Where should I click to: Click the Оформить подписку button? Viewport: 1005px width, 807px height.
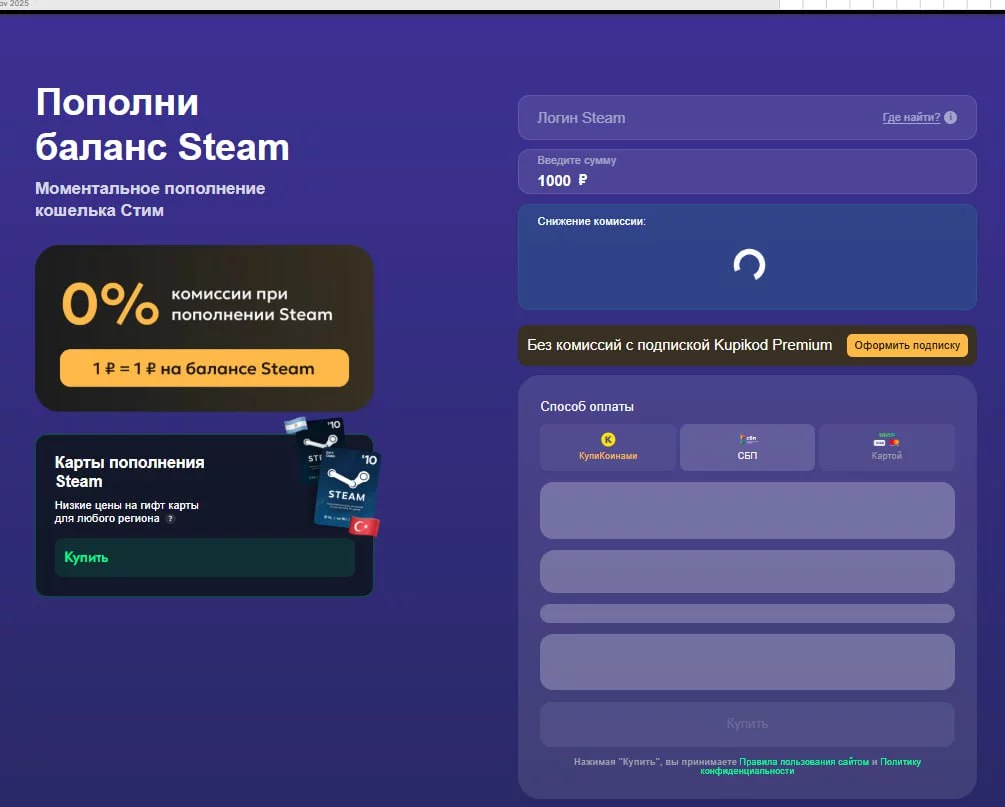(x=907, y=345)
